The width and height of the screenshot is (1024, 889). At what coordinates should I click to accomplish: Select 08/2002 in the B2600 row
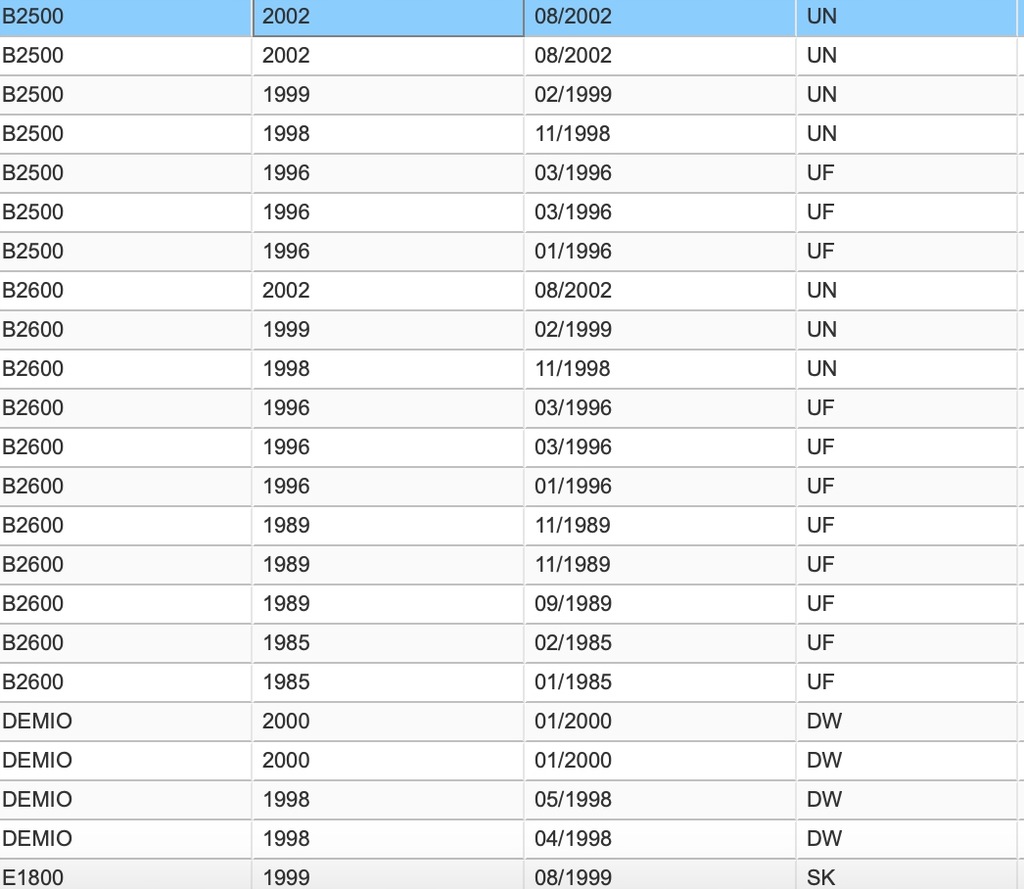coord(660,291)
